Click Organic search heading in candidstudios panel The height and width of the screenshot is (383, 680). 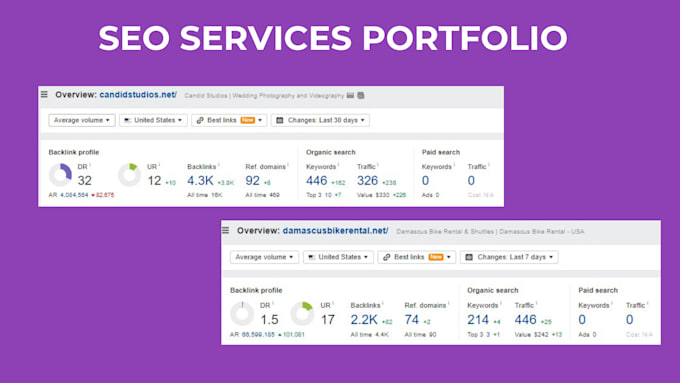[330, 152]
